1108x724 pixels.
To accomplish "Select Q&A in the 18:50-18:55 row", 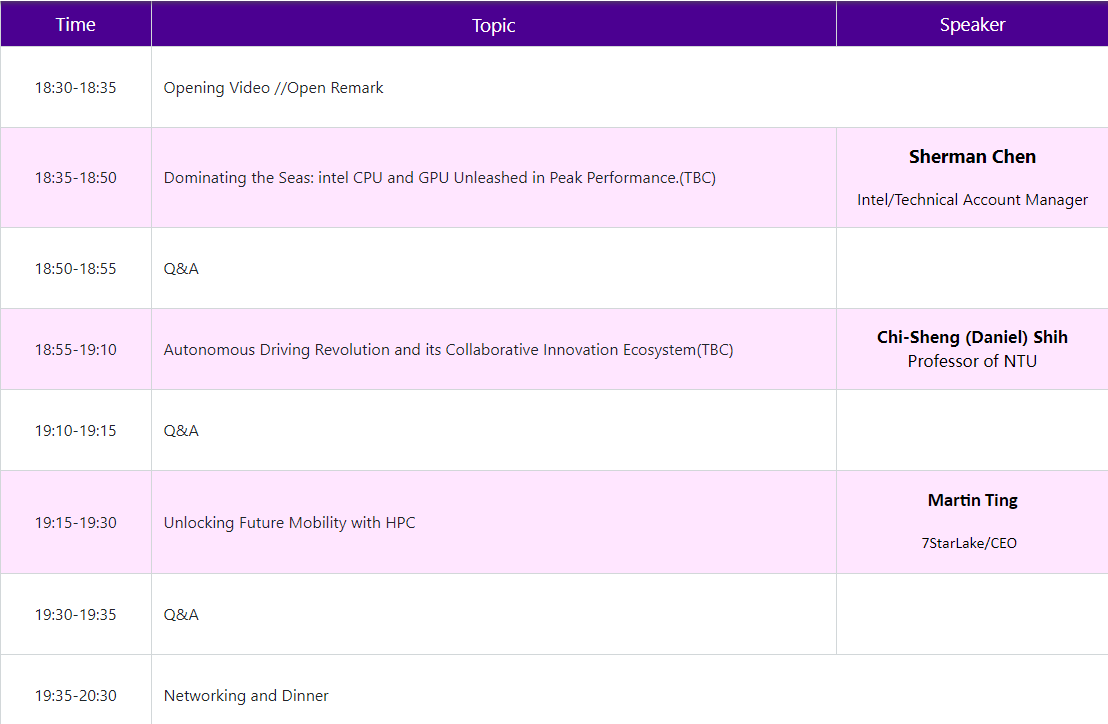I will 181,269.
